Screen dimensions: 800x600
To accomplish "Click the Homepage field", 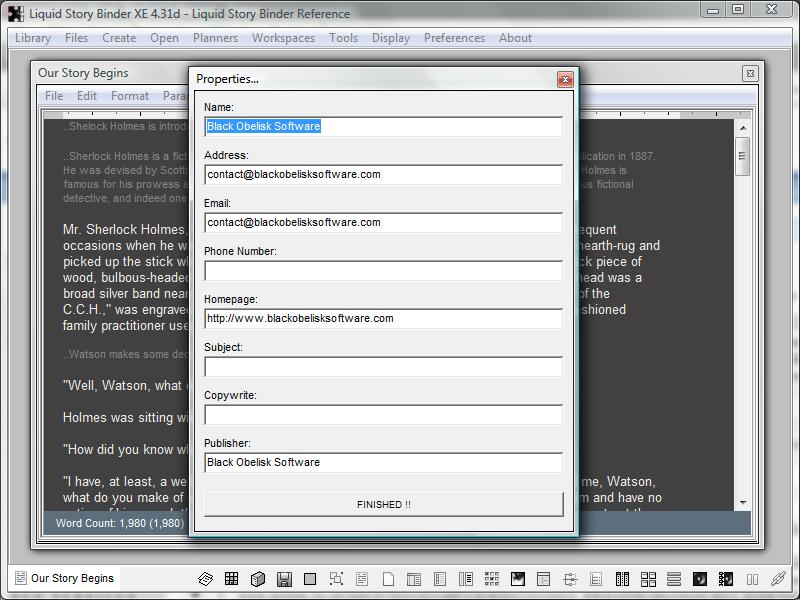I will pyautogui.click(x=383, y=319).
